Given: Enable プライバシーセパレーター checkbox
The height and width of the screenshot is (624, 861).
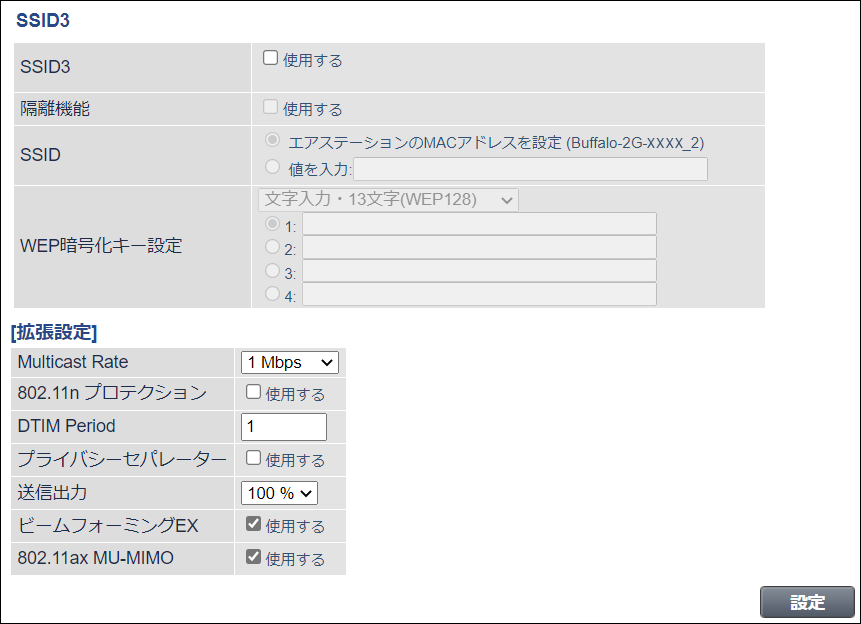Looking at the screenshot, I should click(x=253, y=458).
